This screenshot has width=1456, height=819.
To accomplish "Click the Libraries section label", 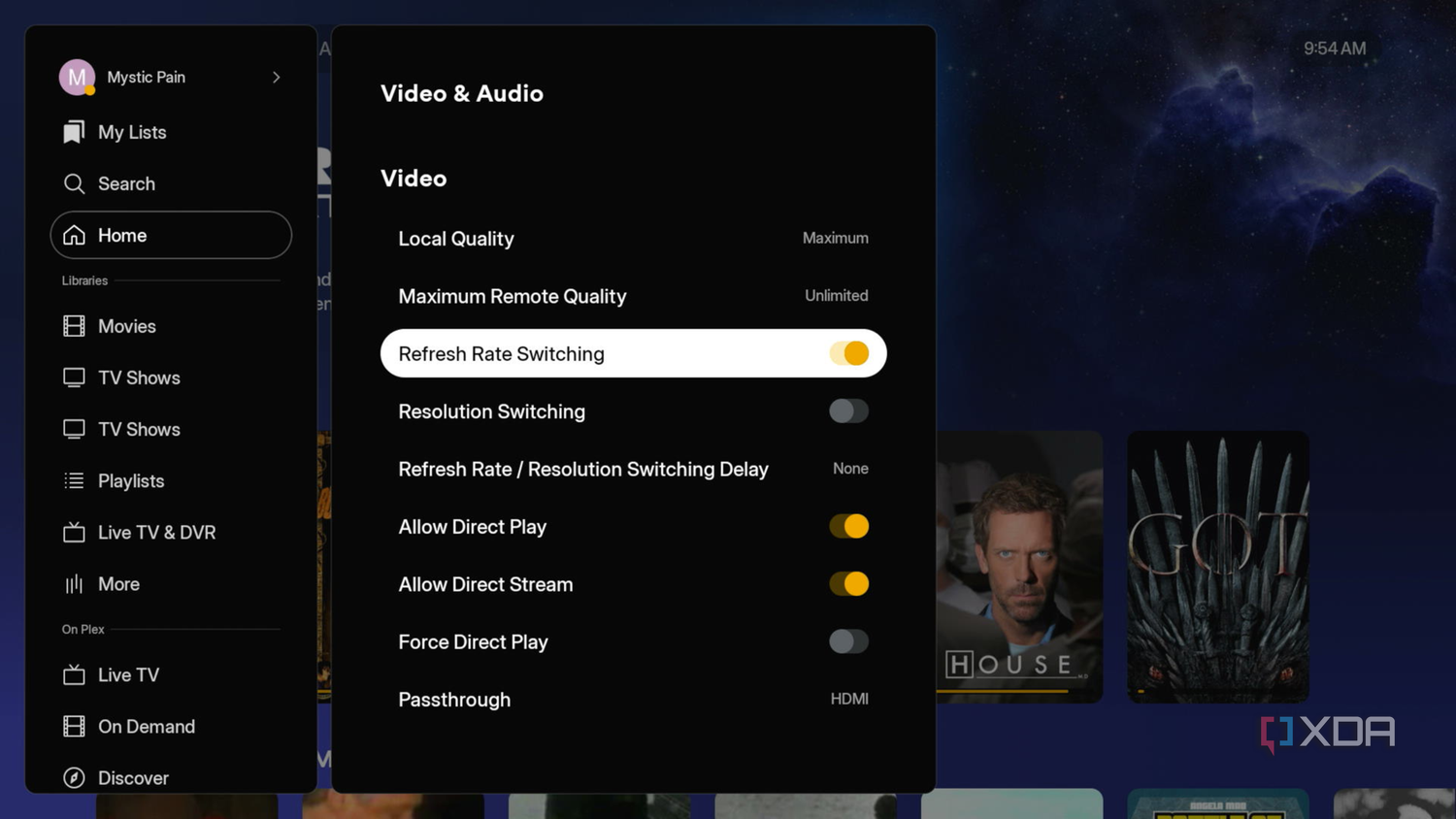I will click(84, 280).
